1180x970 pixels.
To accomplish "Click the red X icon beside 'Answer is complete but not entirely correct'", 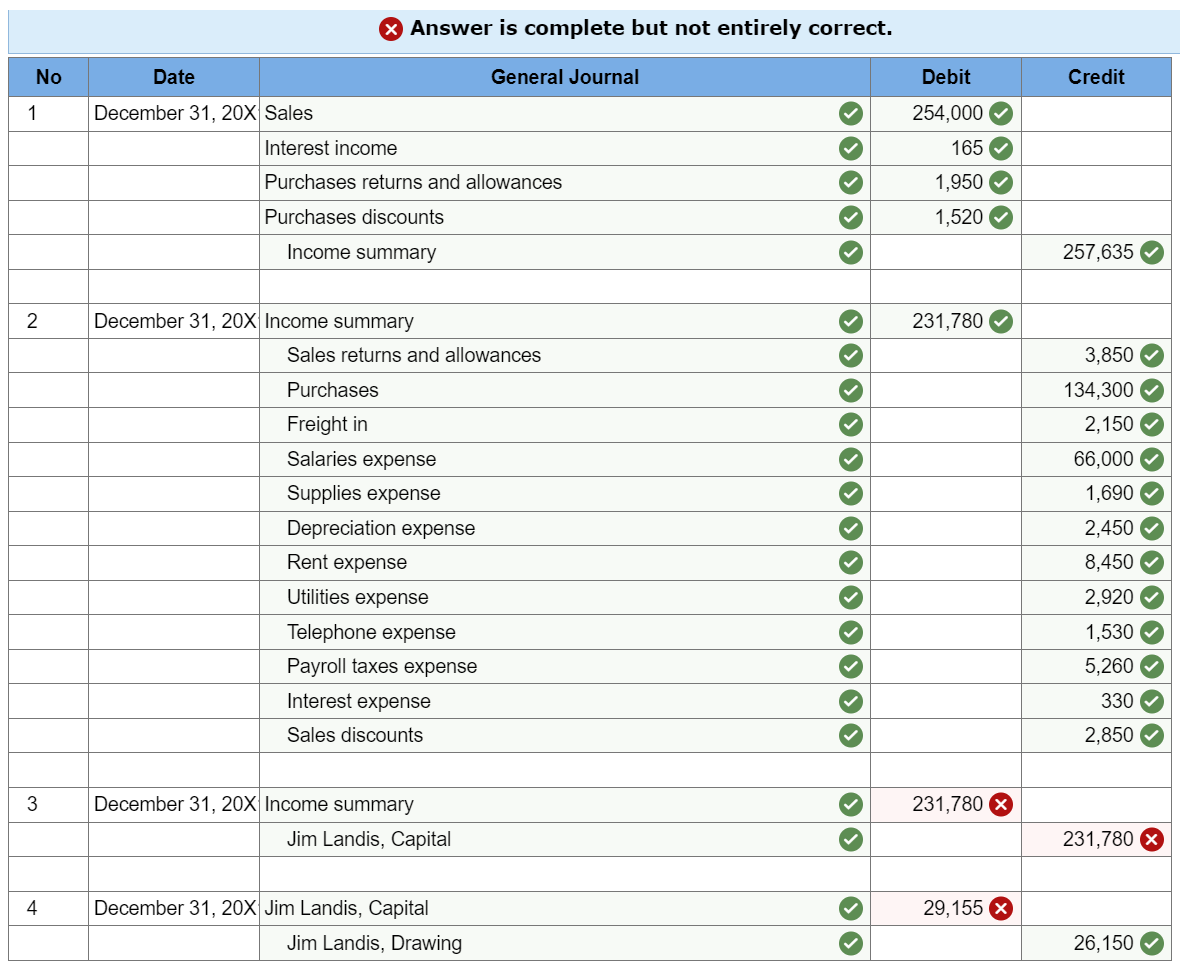I will pyautogui.click(x=392, y=28).
